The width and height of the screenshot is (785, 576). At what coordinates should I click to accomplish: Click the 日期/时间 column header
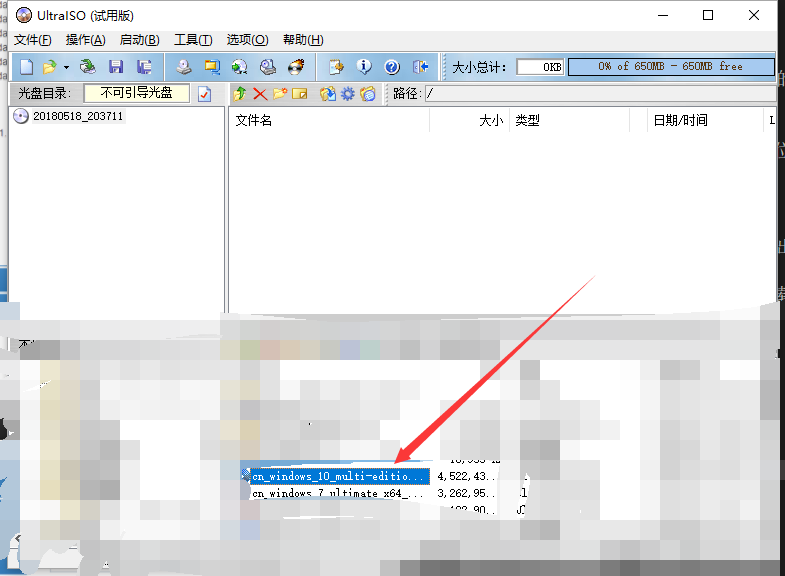tap(680, 120)
